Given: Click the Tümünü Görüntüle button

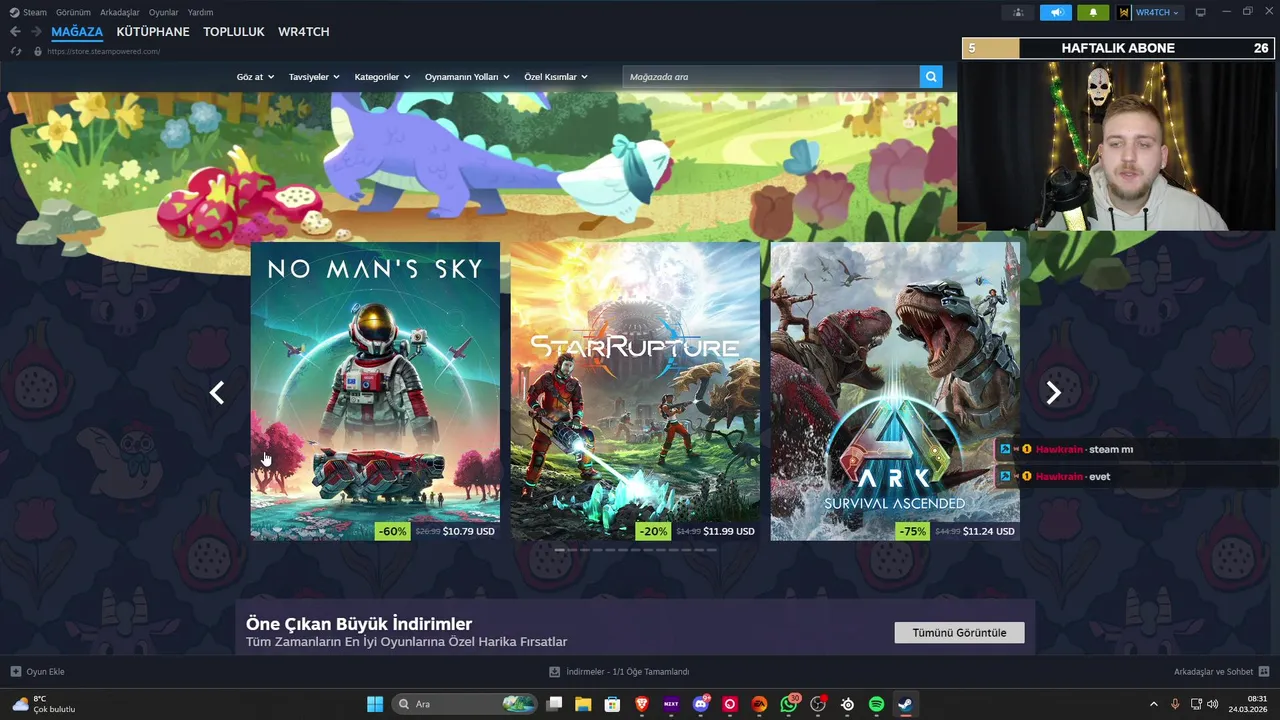Looking at the screenshot, I should coord(959,633).
